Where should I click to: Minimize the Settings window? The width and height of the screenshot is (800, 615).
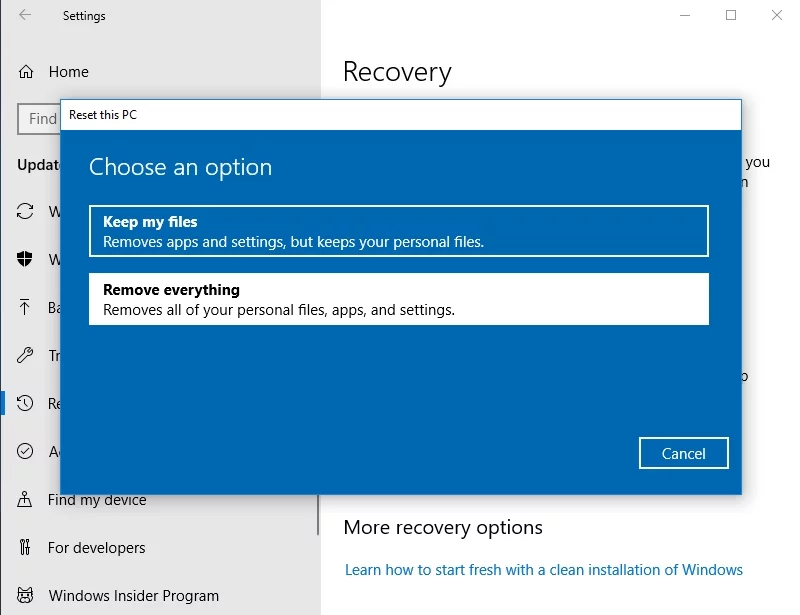(685, 16)
